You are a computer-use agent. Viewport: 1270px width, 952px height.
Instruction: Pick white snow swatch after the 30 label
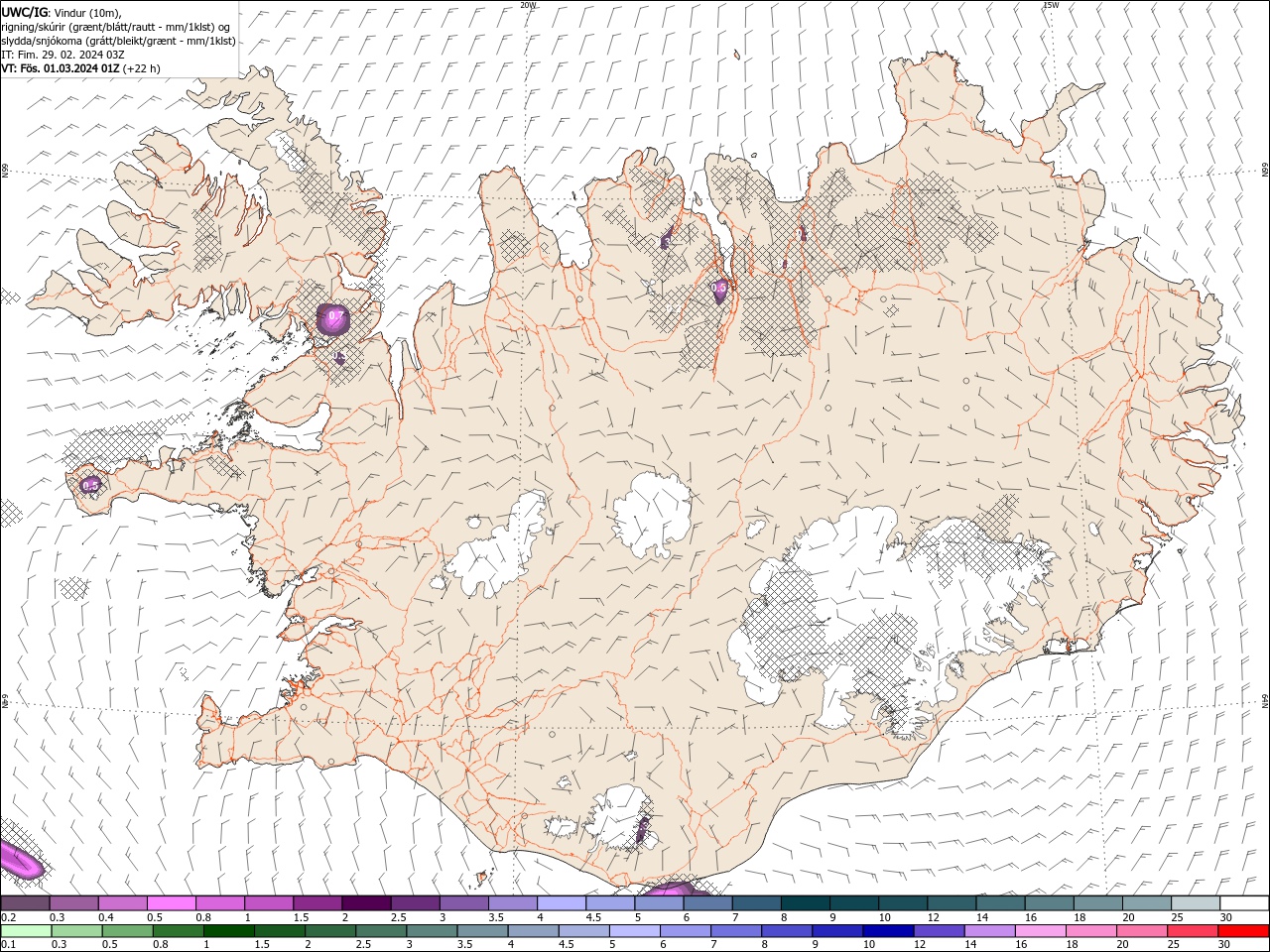1243,902
